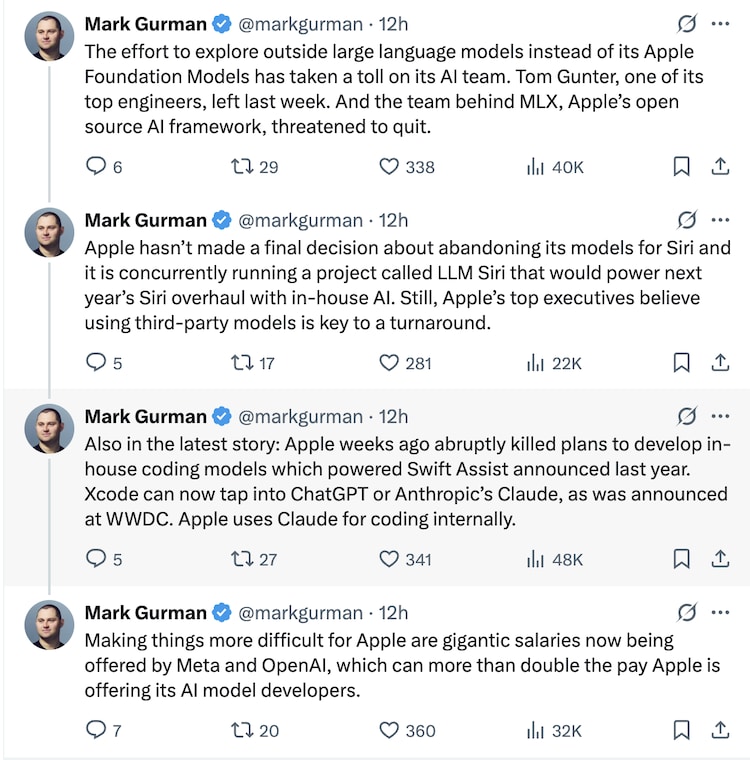View the 32K views analytics on salaries tweet
Screen dimensions: 750x760
pos(554,731)
